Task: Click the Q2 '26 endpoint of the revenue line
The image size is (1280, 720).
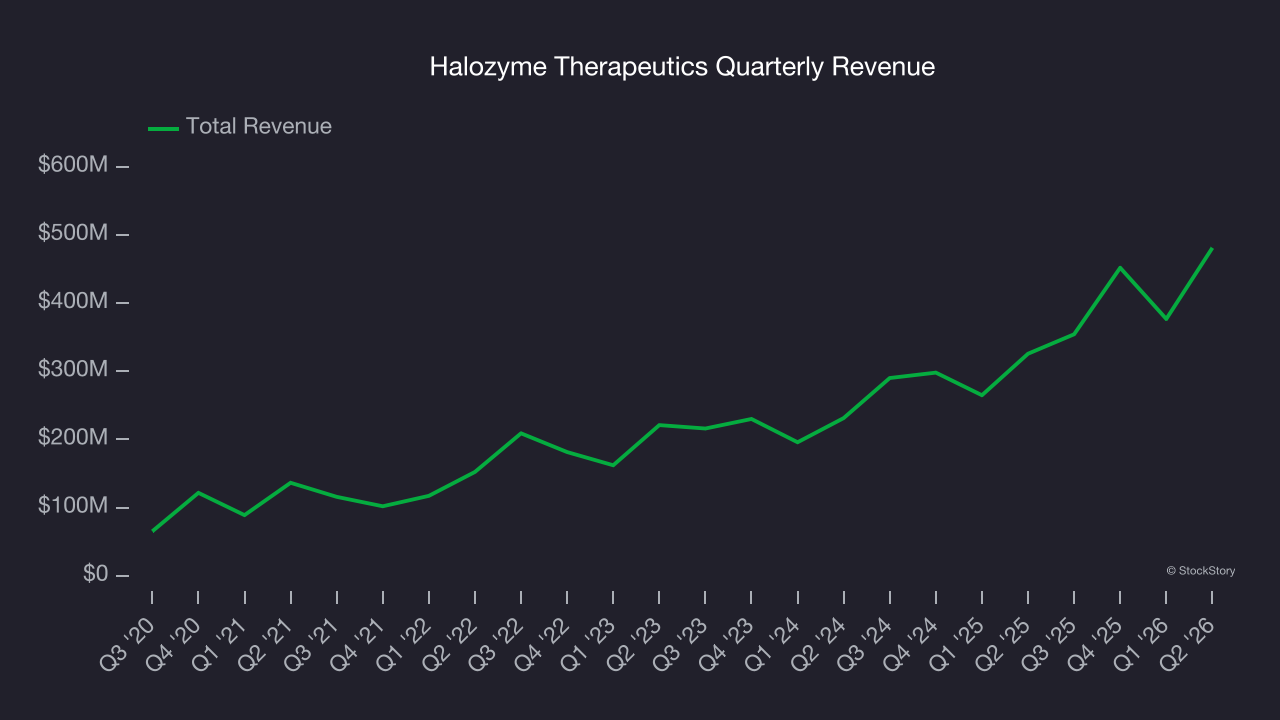Action: point(1212,248)
